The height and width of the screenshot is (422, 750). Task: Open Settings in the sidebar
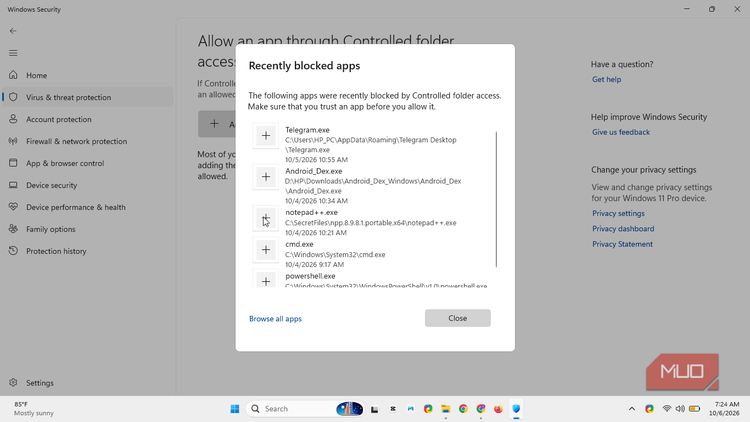click(88, 383)
